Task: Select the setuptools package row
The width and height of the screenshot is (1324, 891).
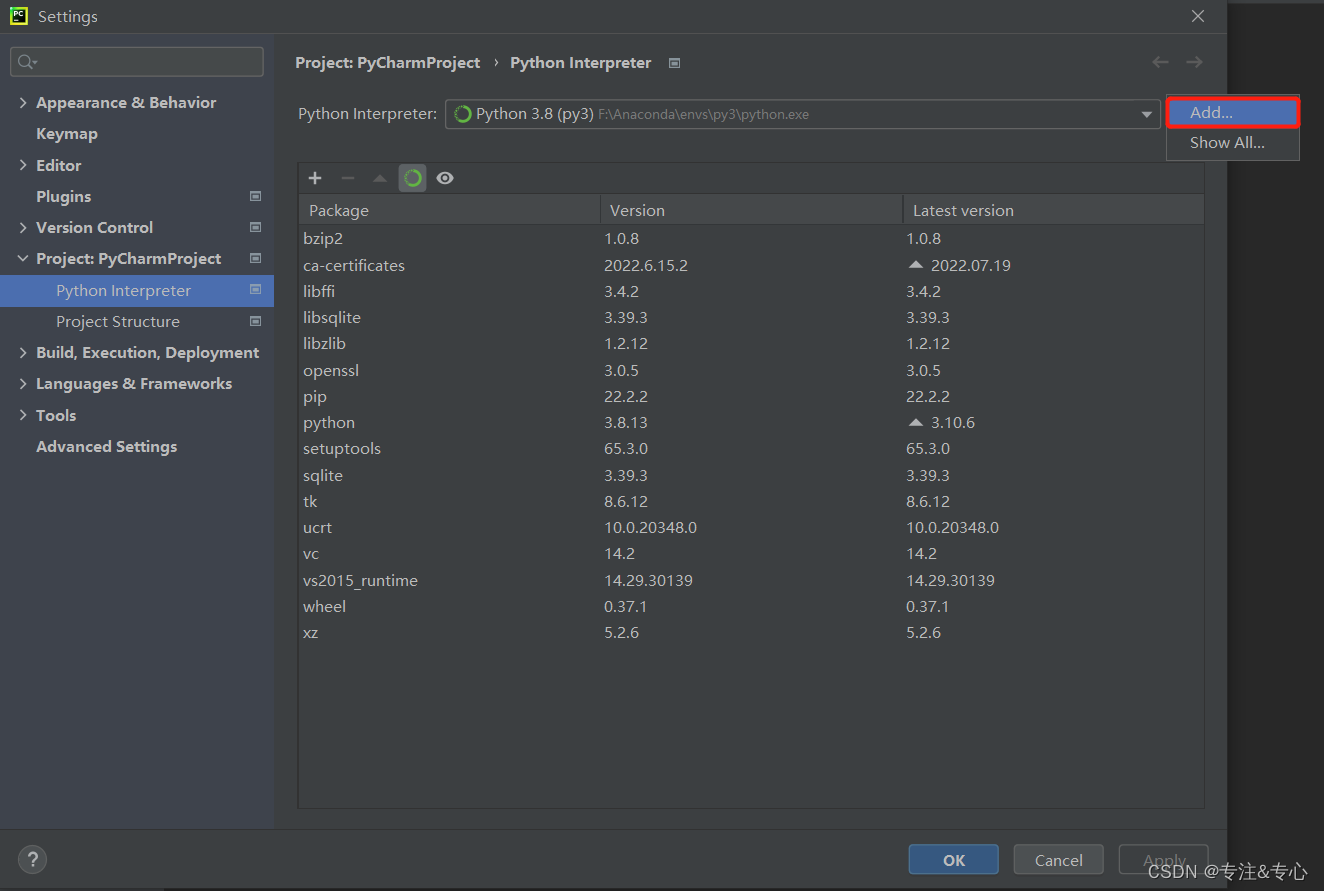Action: point(751,448)
